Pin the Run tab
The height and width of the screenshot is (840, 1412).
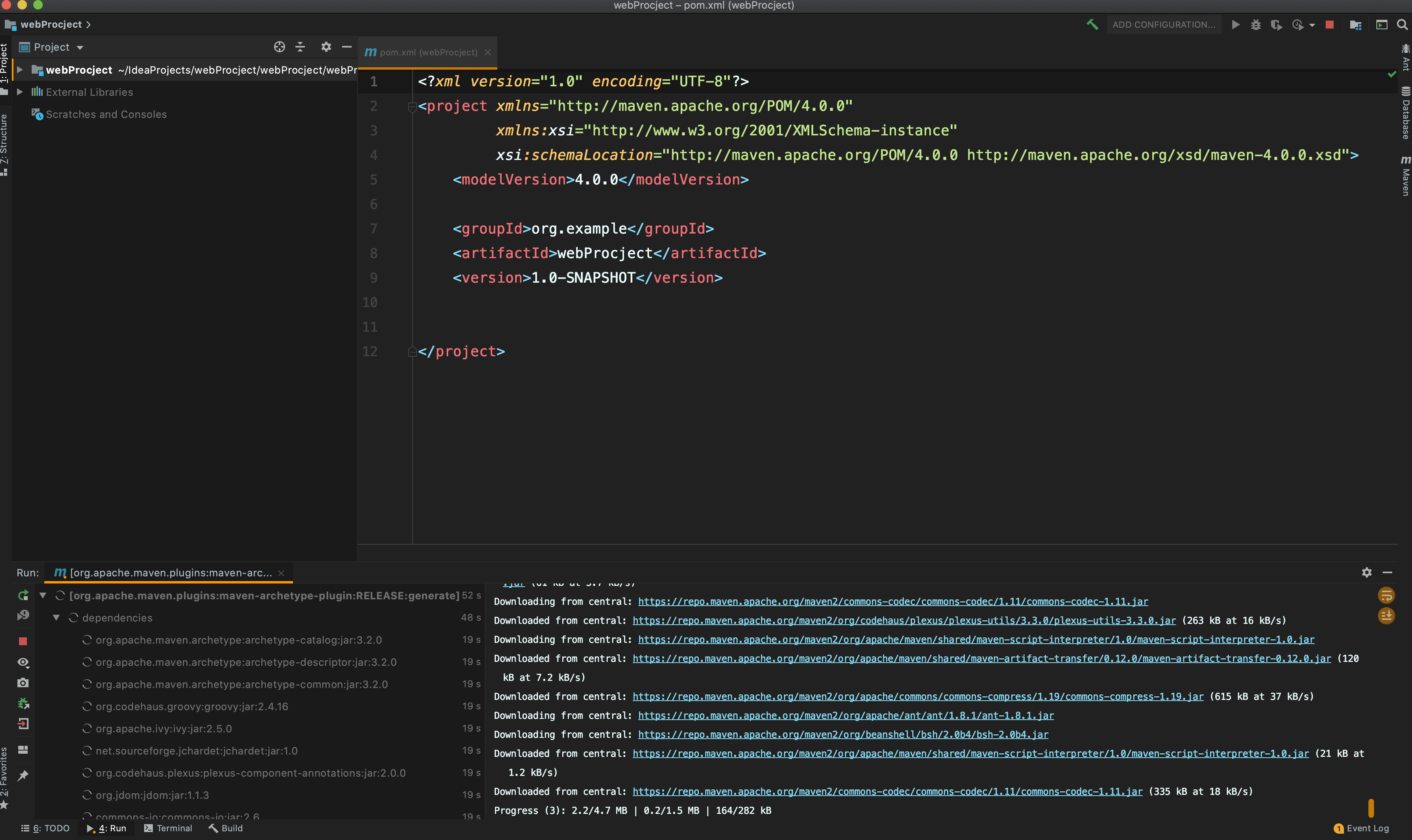click(x=23, y=775)
